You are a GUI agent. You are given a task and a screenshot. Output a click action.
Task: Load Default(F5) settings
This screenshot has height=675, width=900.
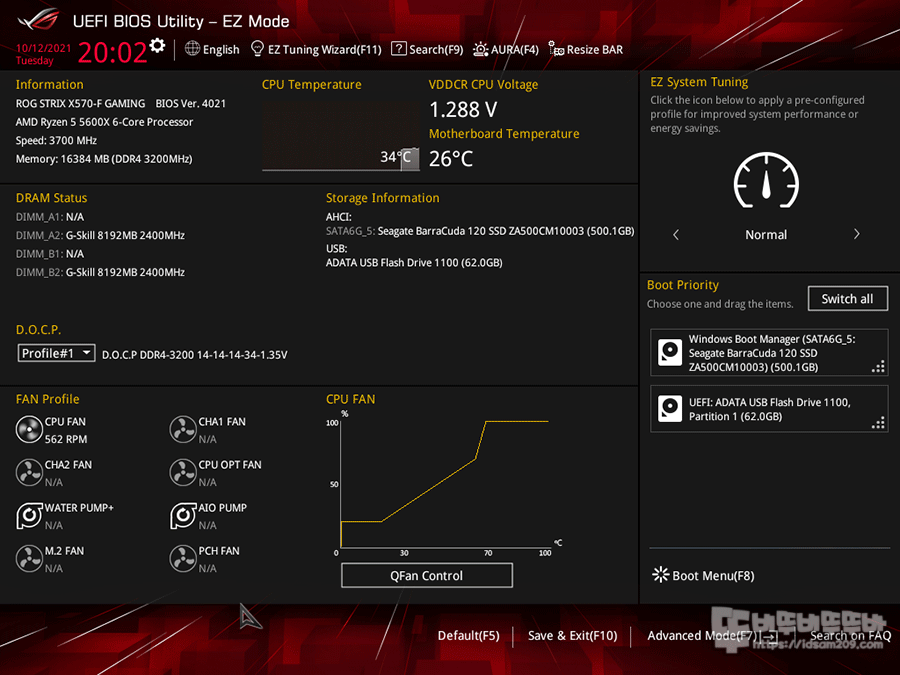(x=468, y=635)
